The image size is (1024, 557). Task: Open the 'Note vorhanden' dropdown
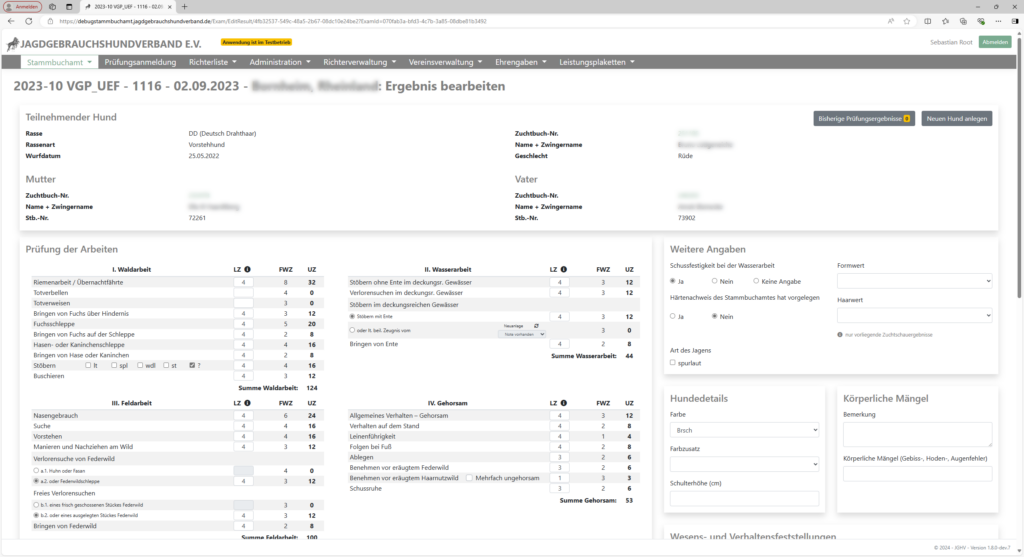tap(522, 334)
